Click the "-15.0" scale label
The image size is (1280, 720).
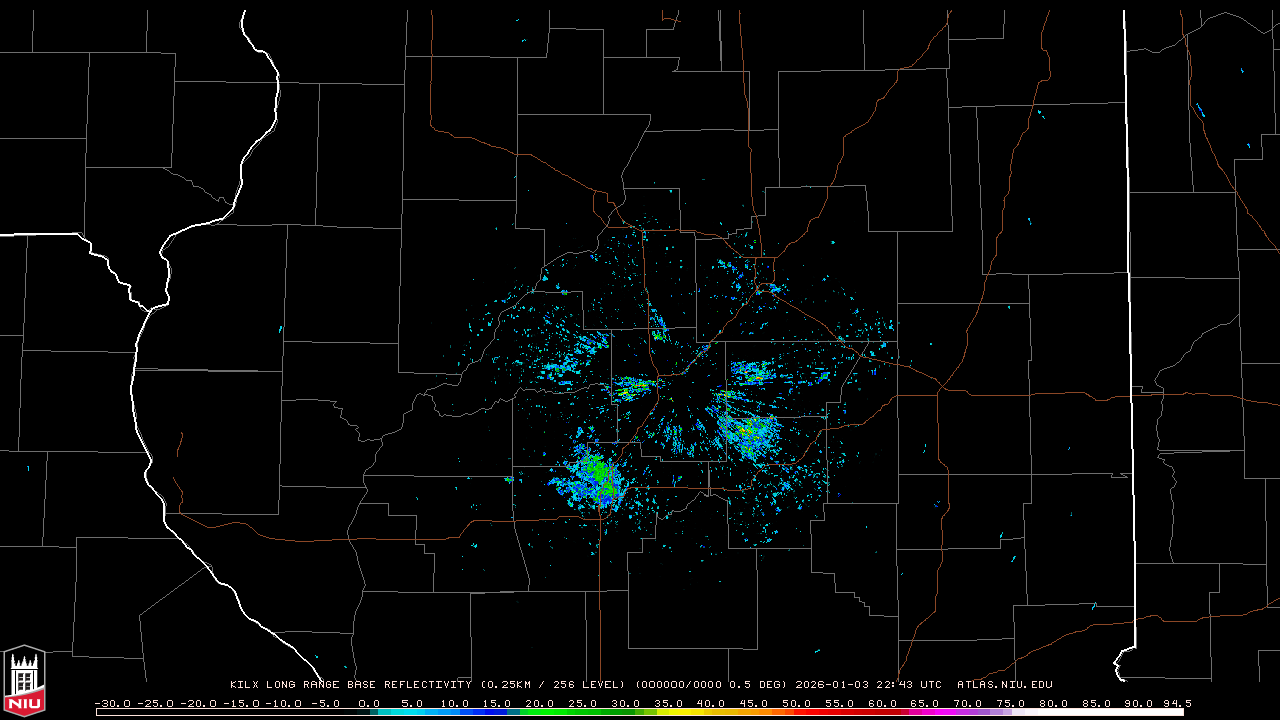240,703
